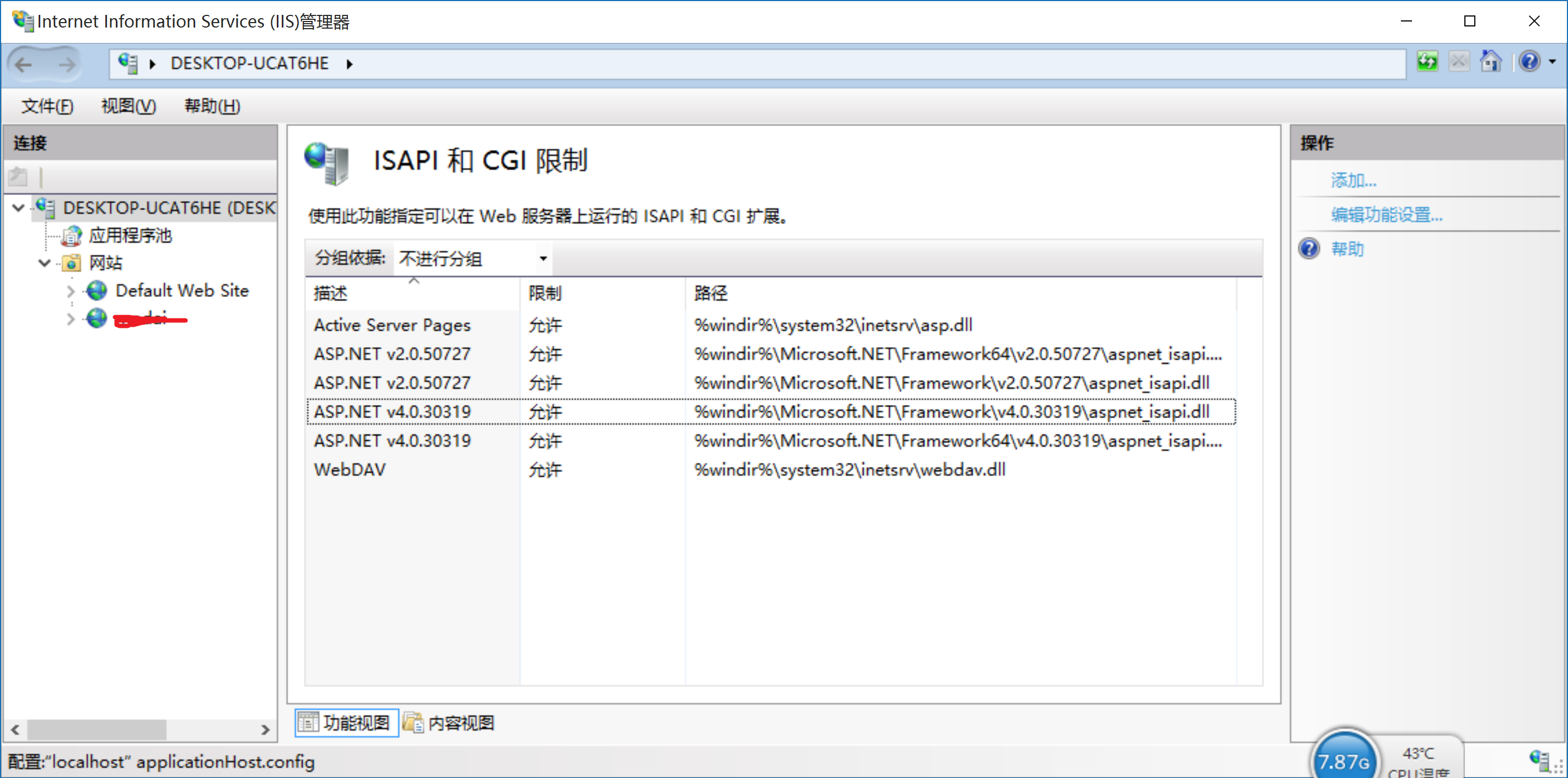Open the 帮助 link in actions pane
The image size is (1568, 778).
pos(1347,249)
